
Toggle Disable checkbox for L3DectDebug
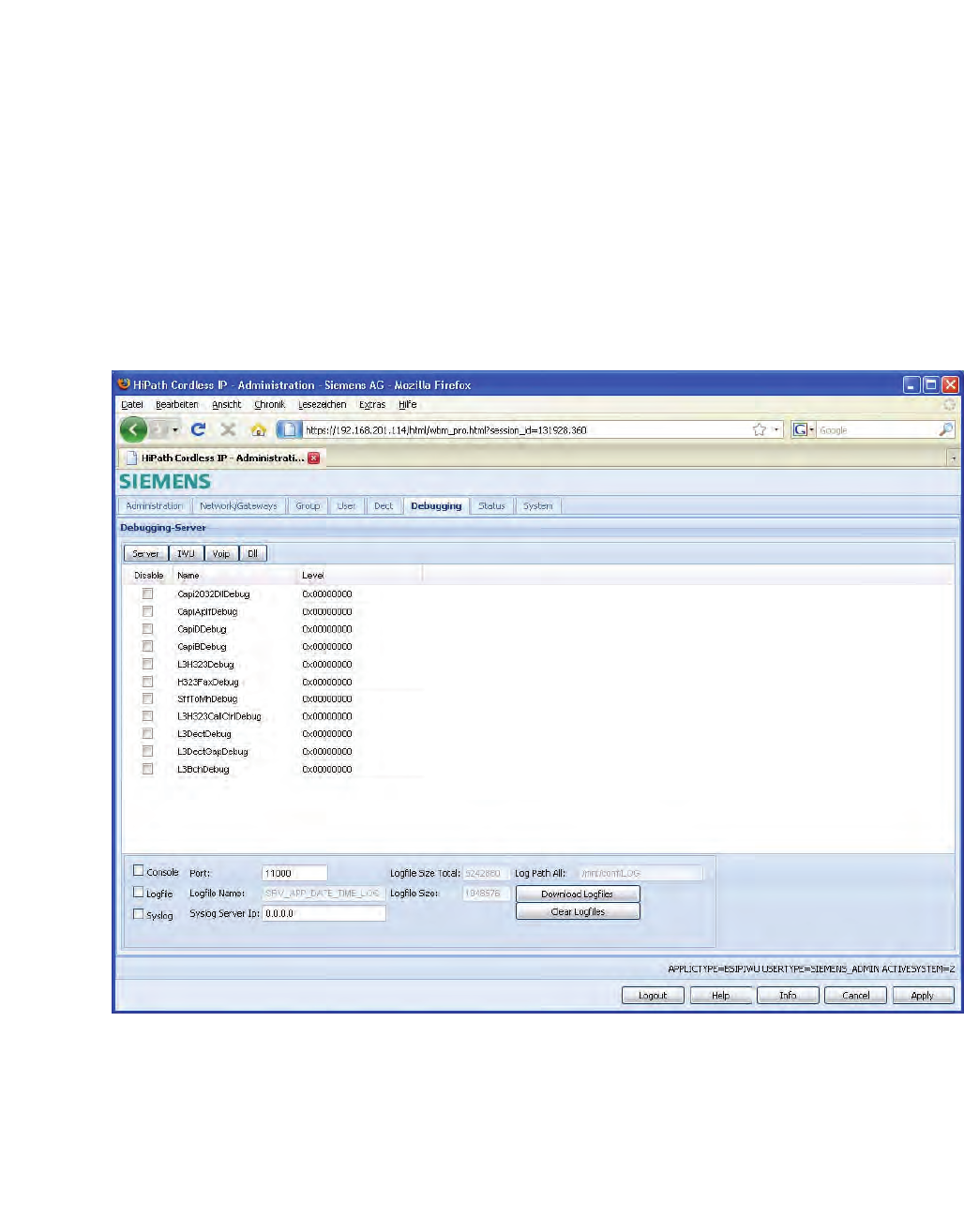pyautogui.click(x=147, y=734)
